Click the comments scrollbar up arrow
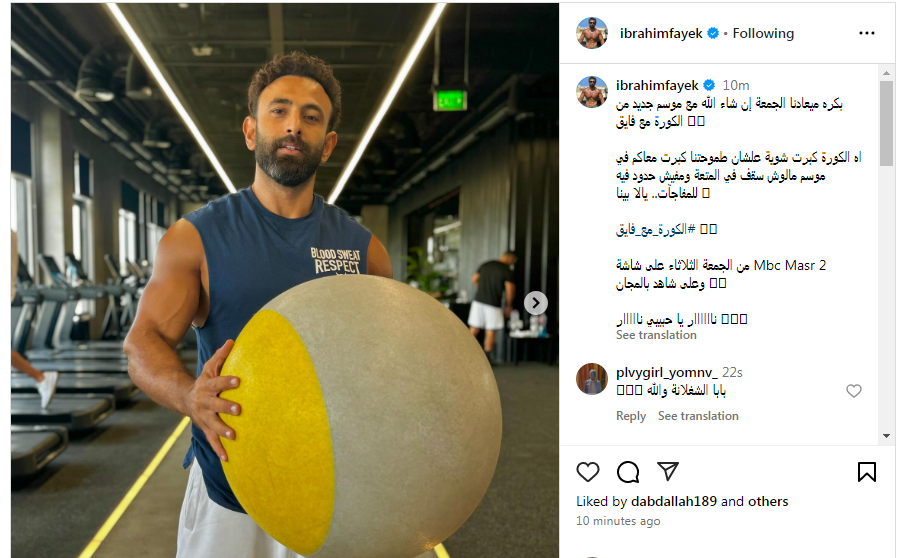This screenshot has width=909, height=558. [886, 73]
